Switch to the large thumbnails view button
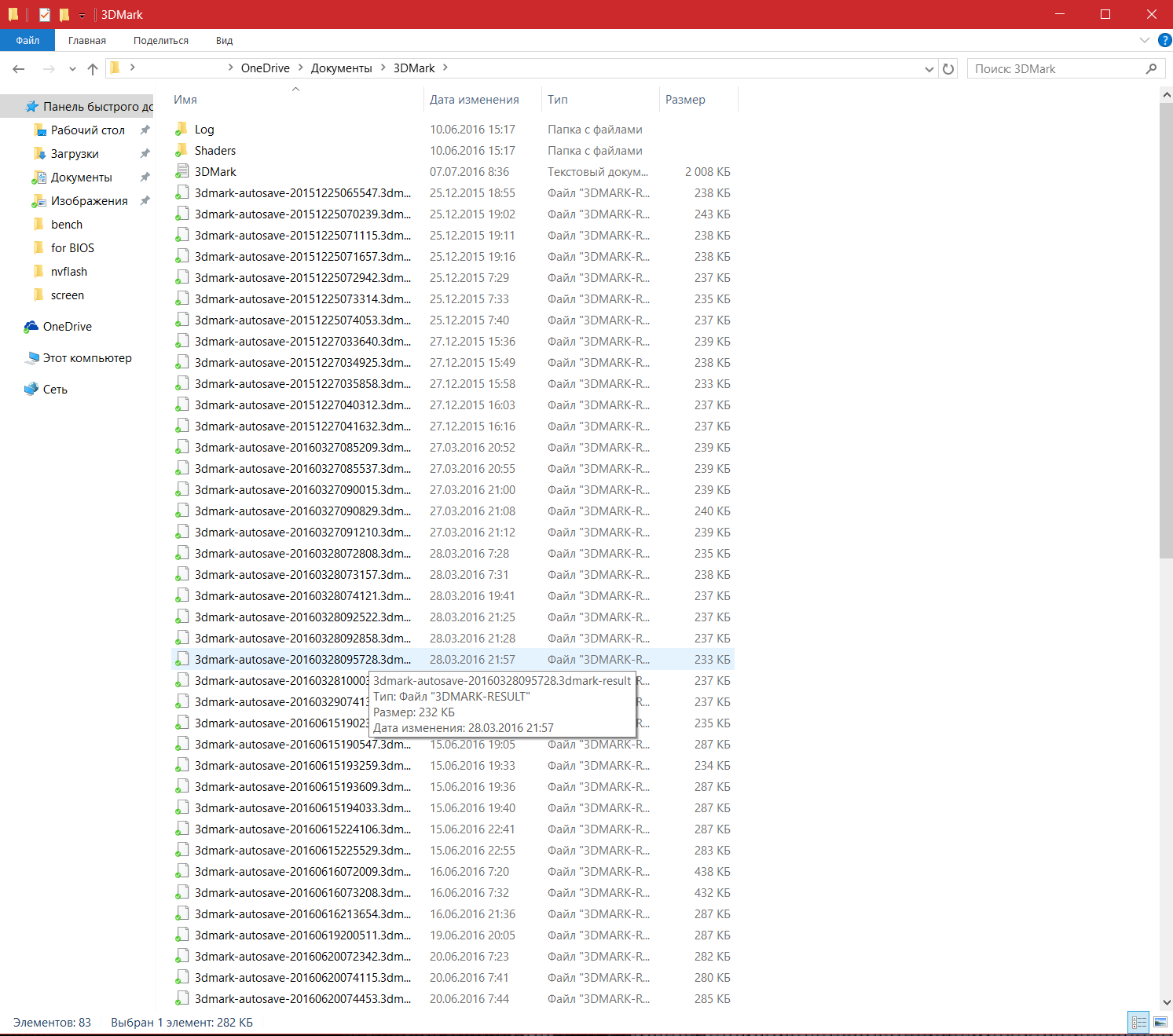The image size is (1173, 1036). click(1160, 1022)
